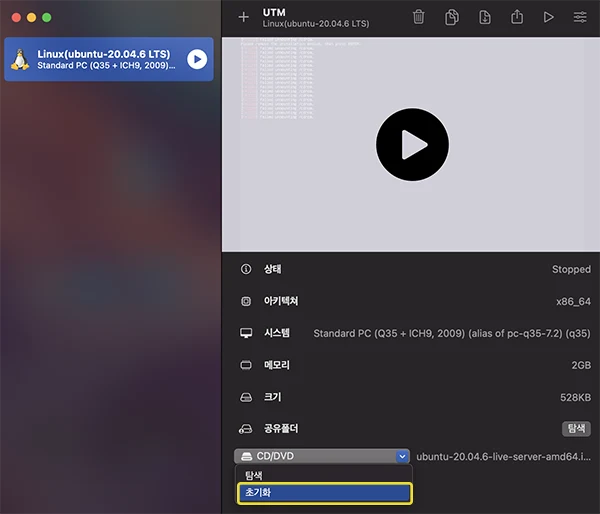Image resolution: width=600 pixels, height=514 pixels.
Task: Open the CD/DVD dropdown
Action: click(x=322, y=456)
